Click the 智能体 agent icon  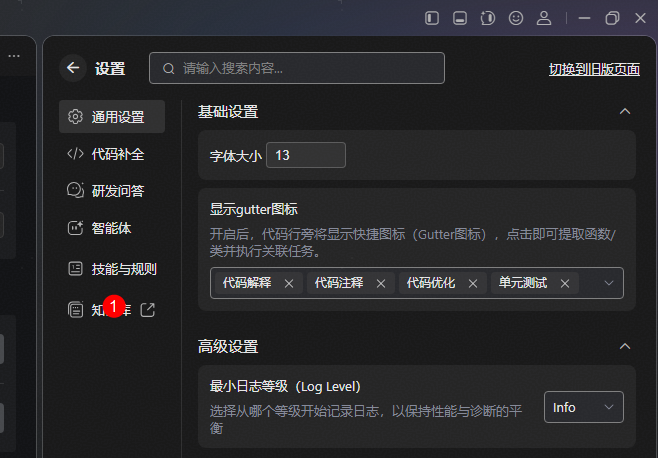click(x=76, y=228)
